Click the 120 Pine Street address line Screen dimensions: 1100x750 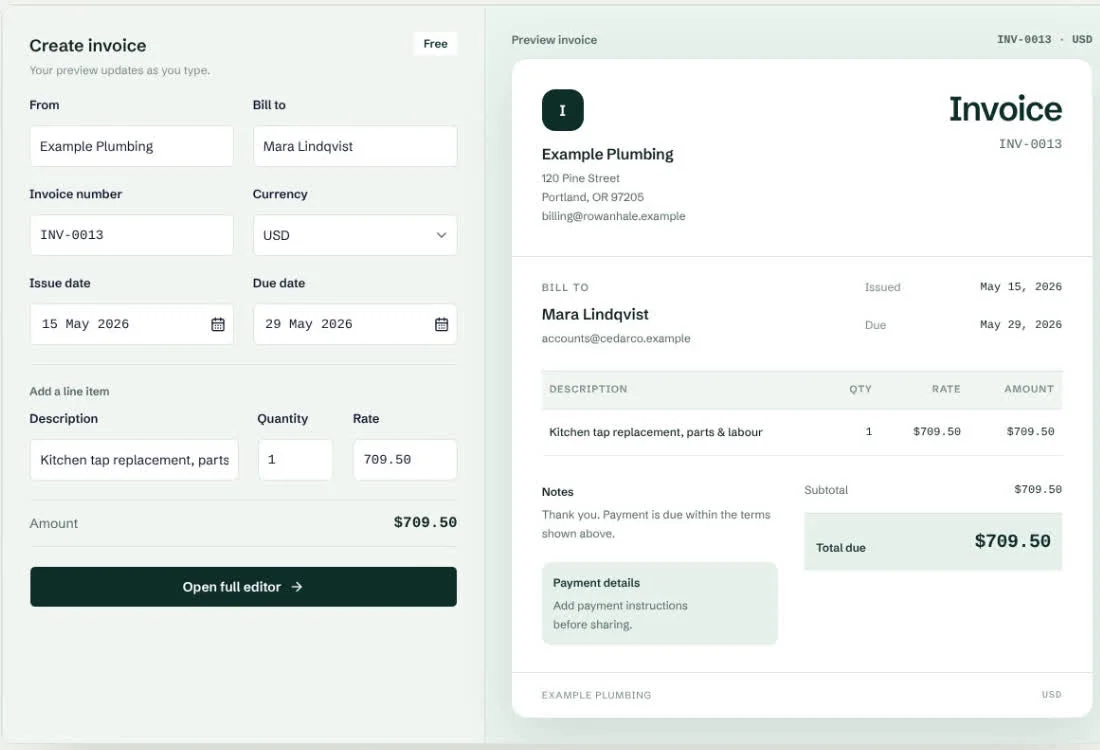[x=581, y=178]
